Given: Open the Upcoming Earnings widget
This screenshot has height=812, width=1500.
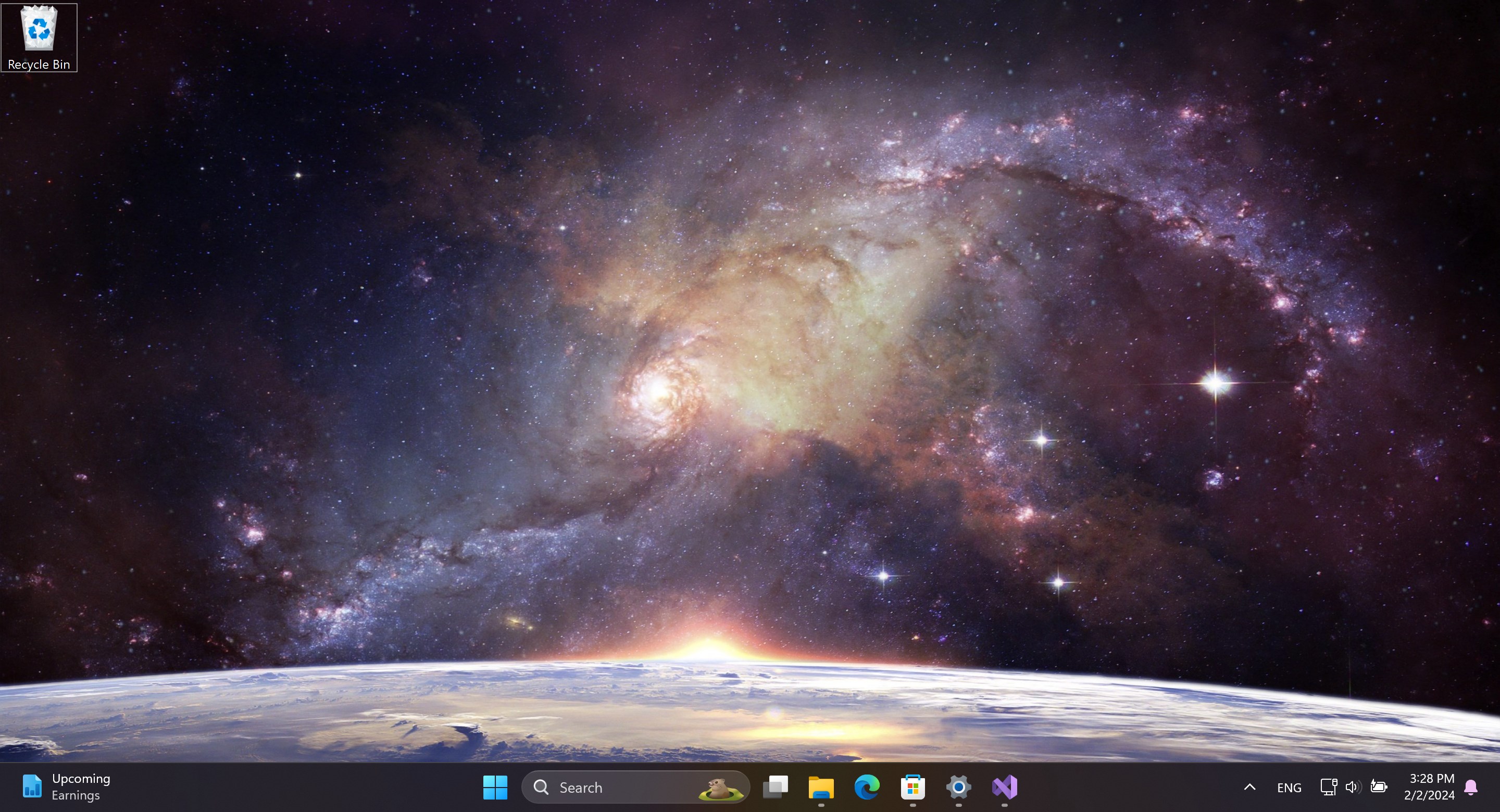Looking at the screenshot, I should click(80, 786).
